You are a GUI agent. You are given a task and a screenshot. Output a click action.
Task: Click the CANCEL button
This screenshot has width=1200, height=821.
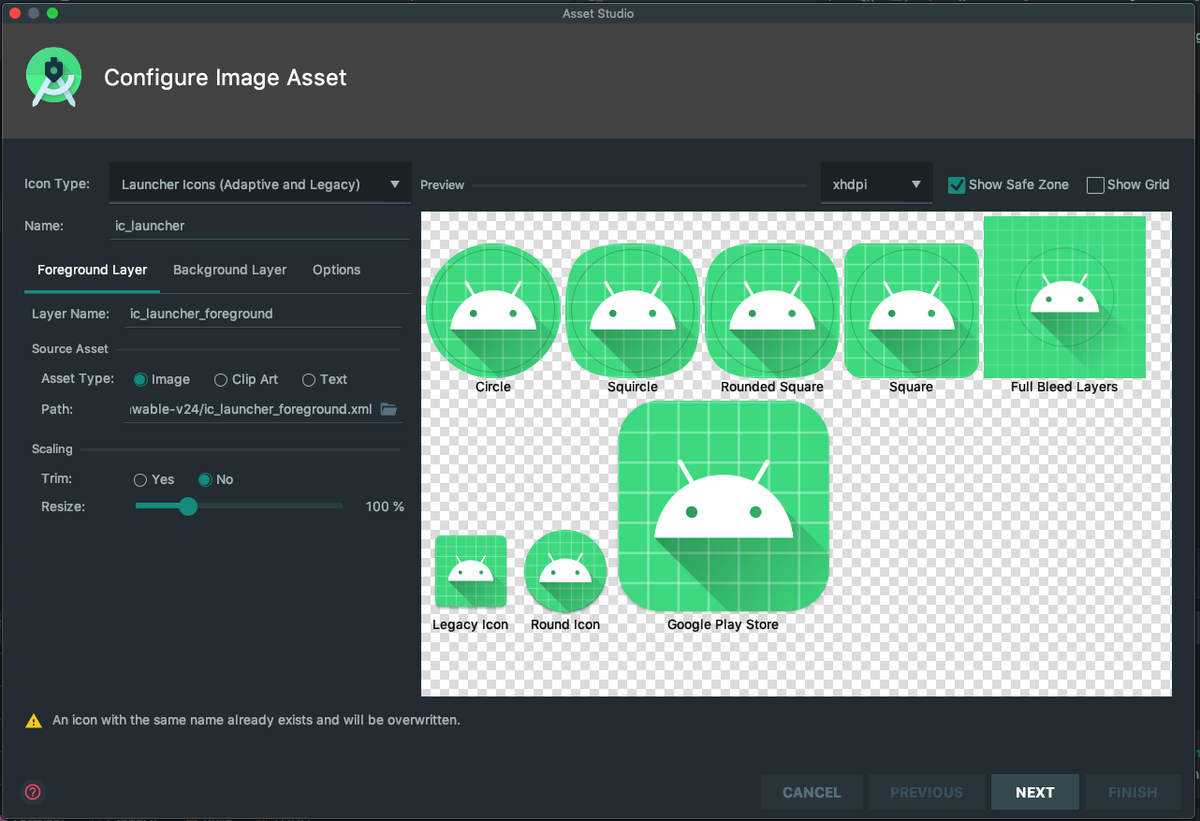point(811,792)
